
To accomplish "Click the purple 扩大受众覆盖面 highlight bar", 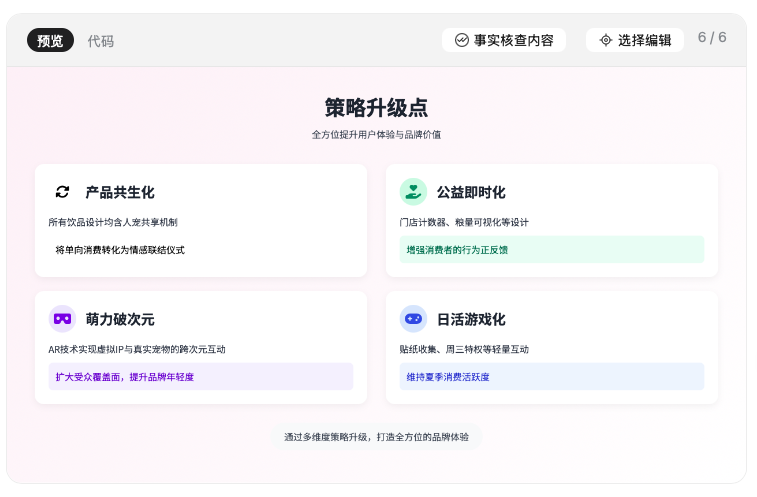I will (x=201, y=377).
